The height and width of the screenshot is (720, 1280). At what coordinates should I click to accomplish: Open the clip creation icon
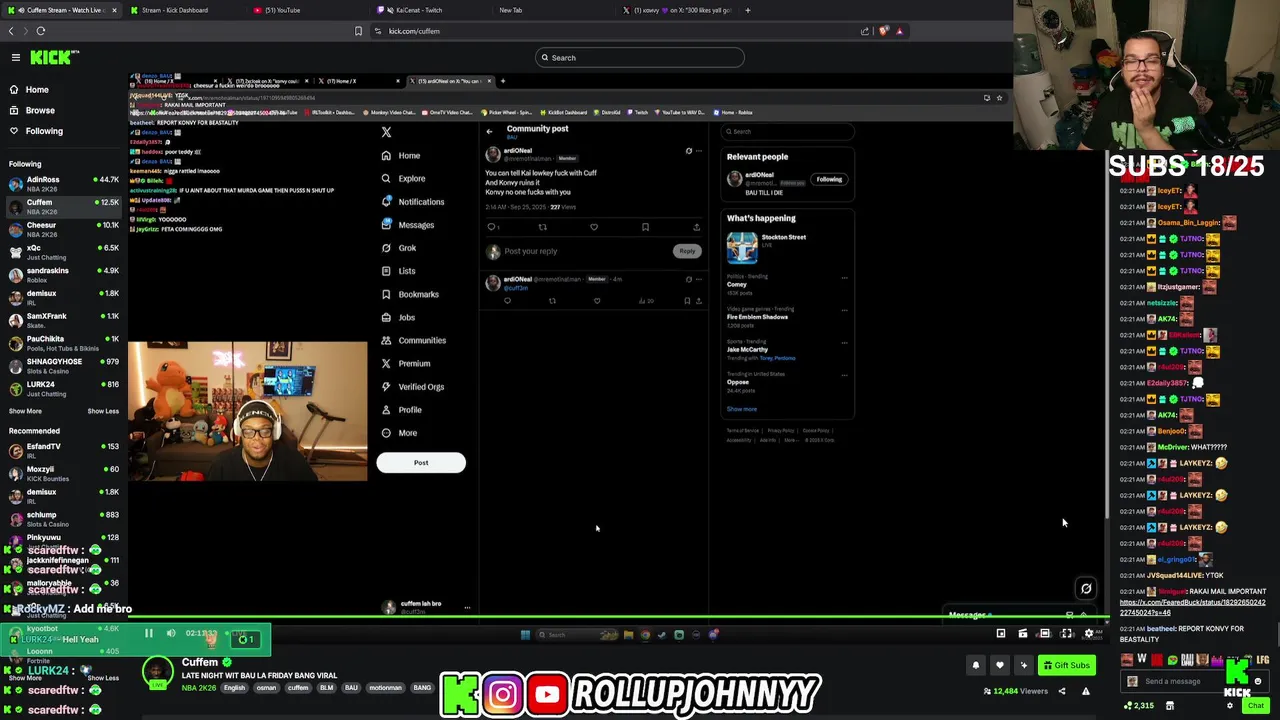[x=1023, y=633]
